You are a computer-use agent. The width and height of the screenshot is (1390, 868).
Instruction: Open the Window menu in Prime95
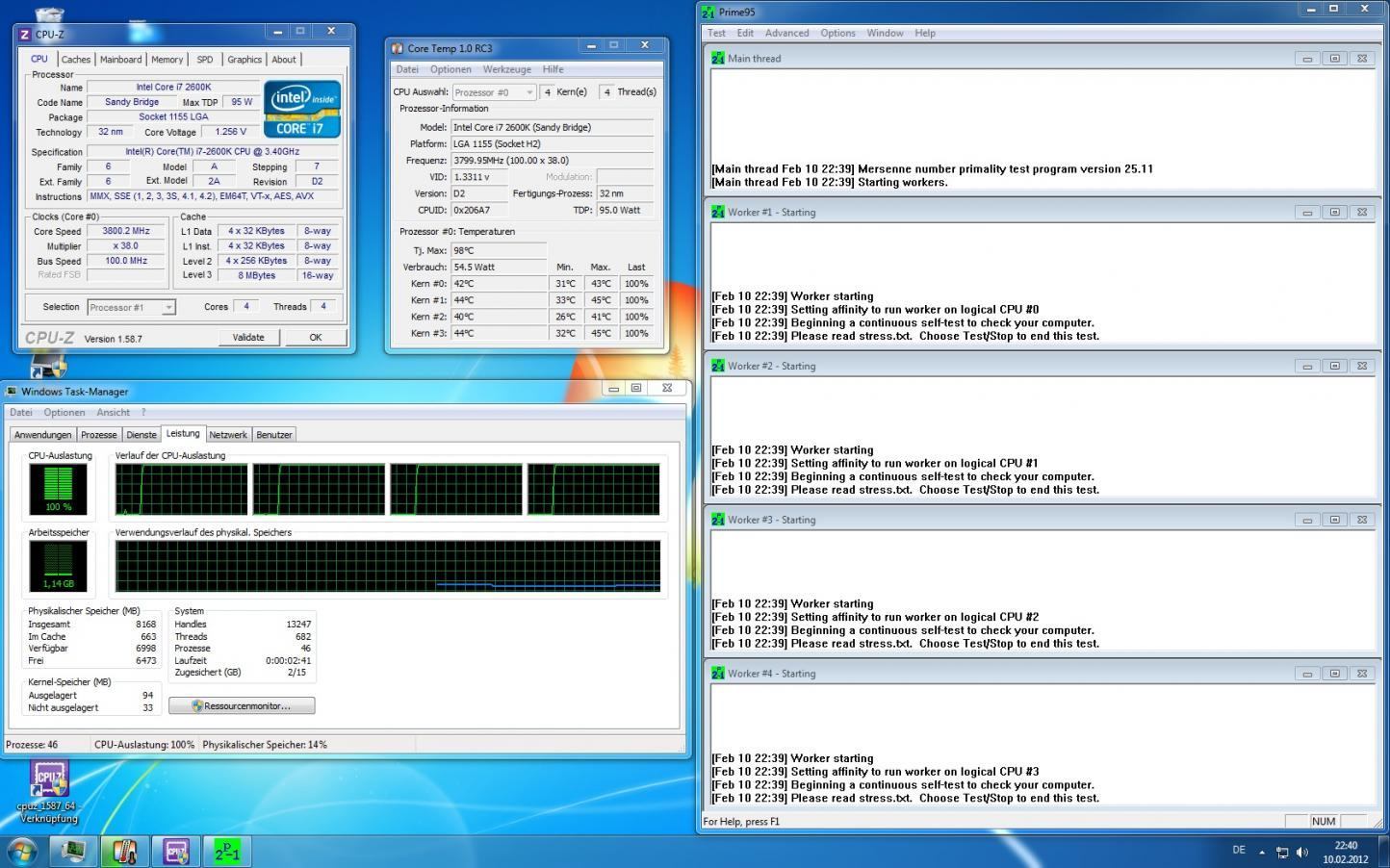(885, 33)
